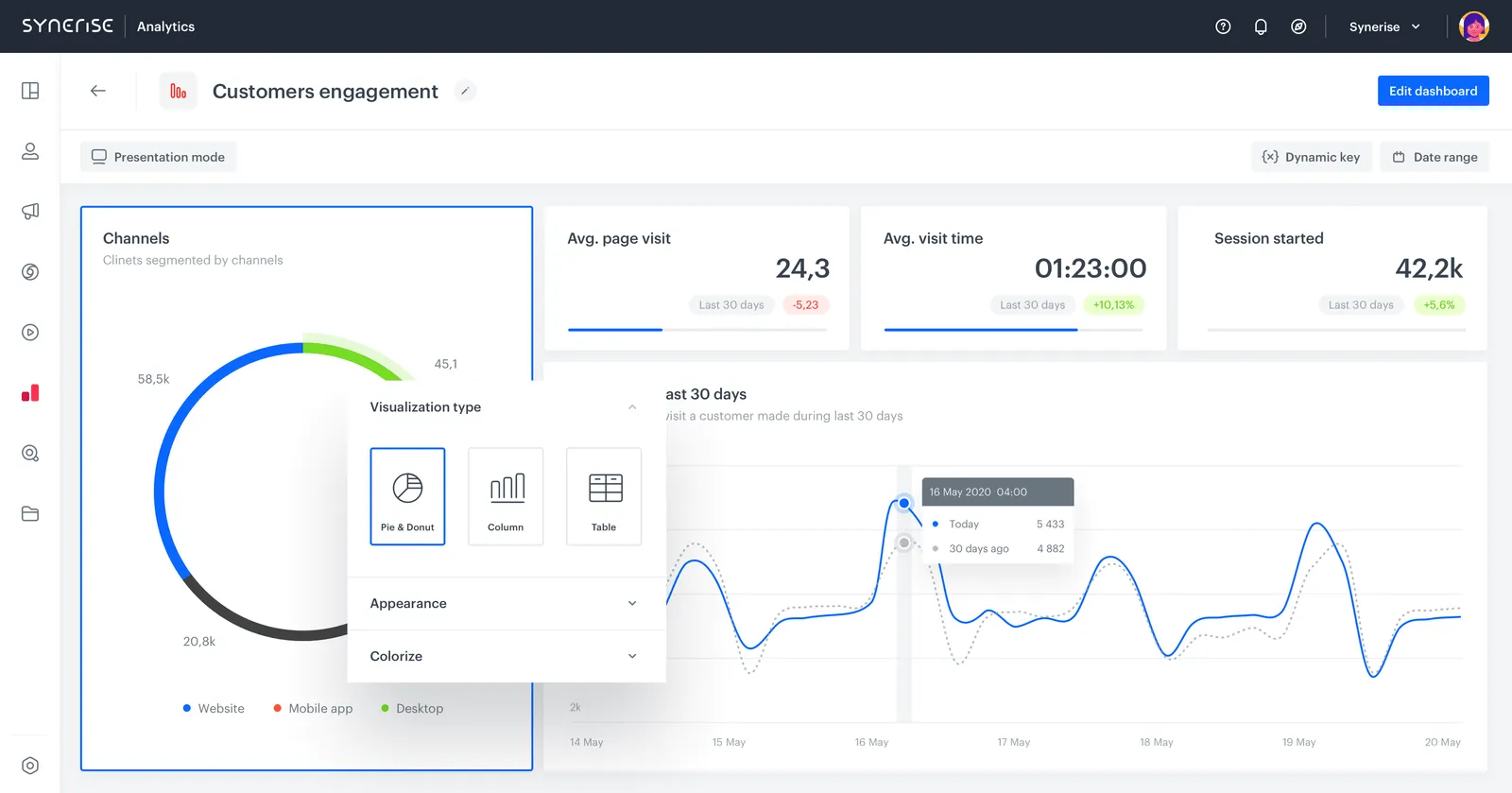Select Table visualization type

point(604,496)
